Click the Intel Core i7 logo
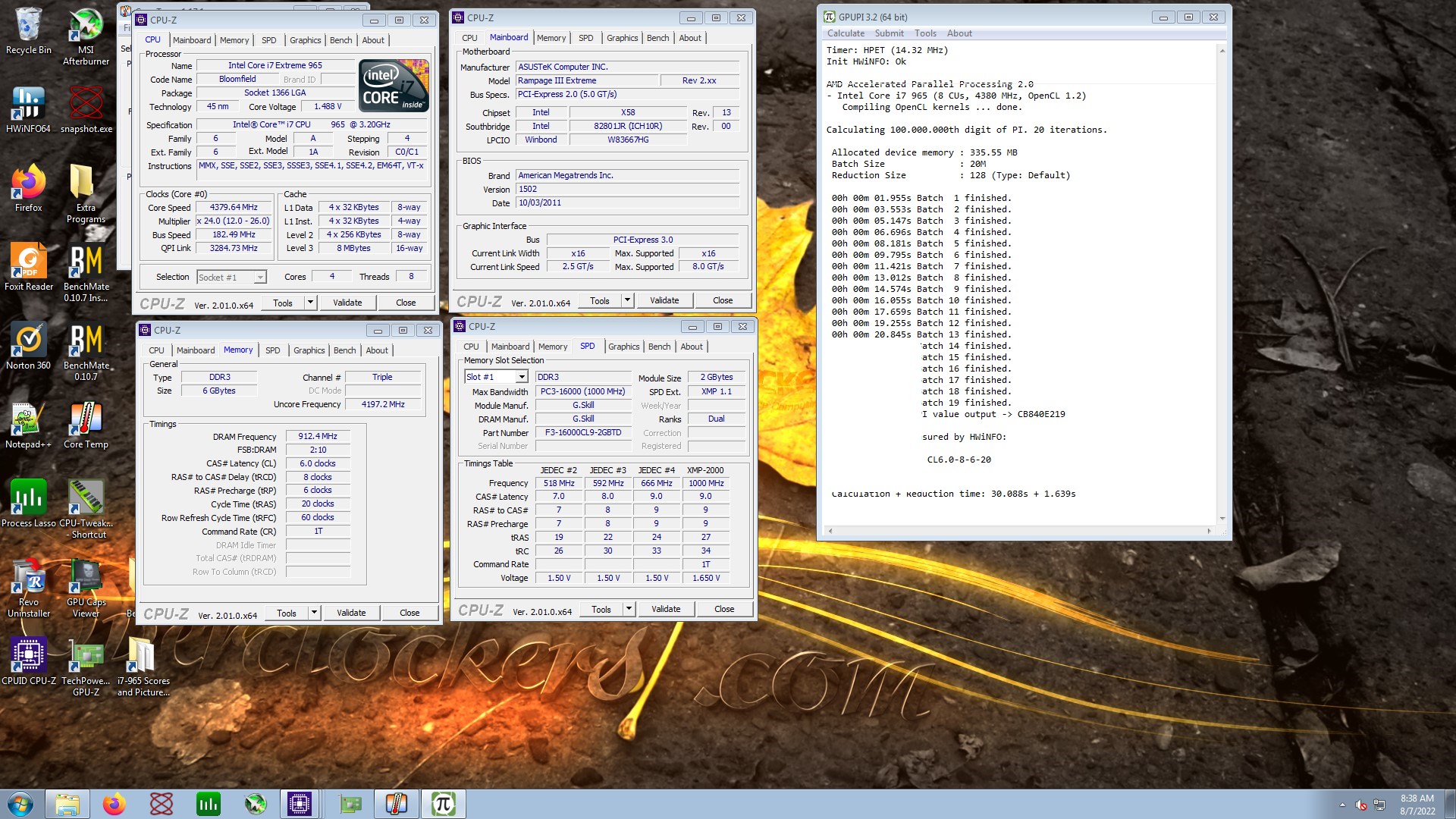 pos(394,86)
